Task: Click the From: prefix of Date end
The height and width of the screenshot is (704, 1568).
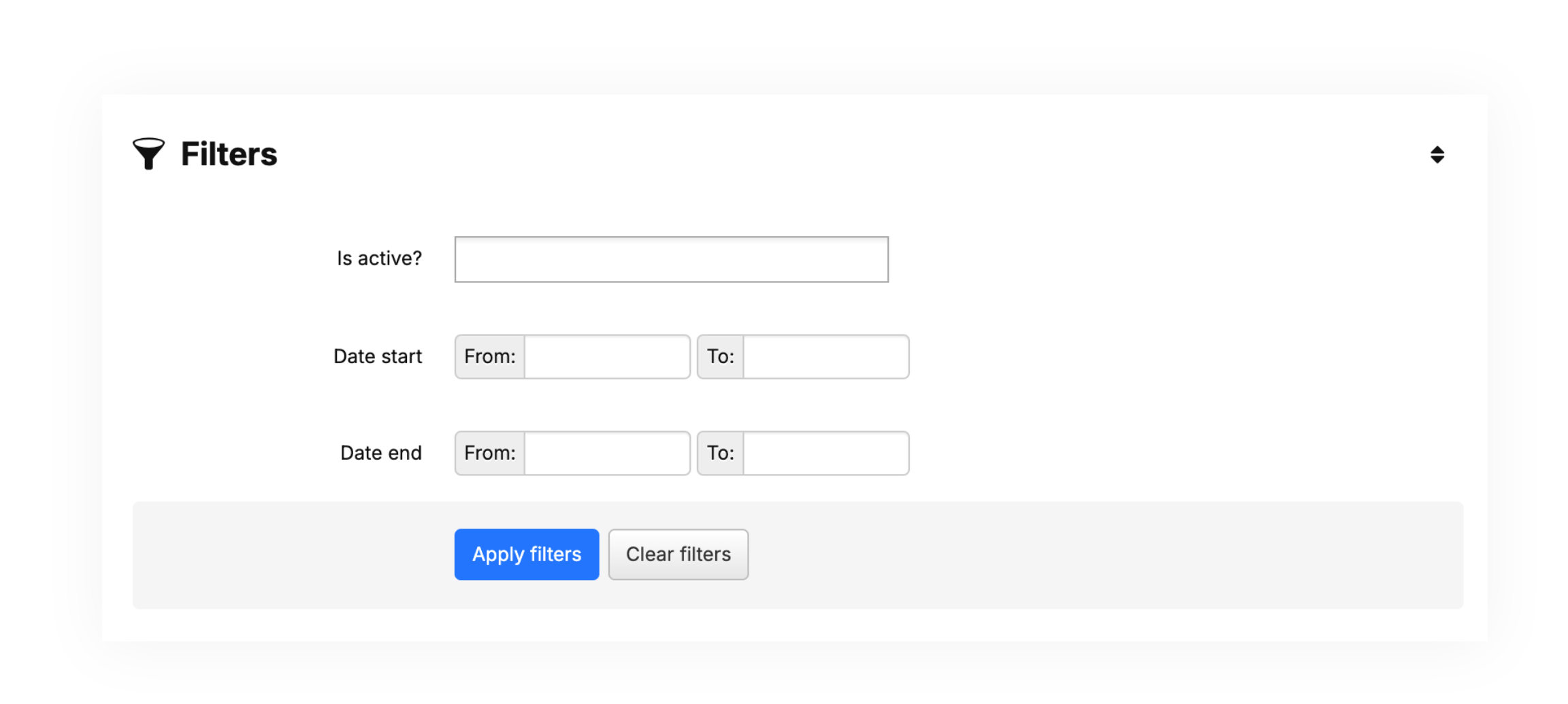Action: pos(489,453)
